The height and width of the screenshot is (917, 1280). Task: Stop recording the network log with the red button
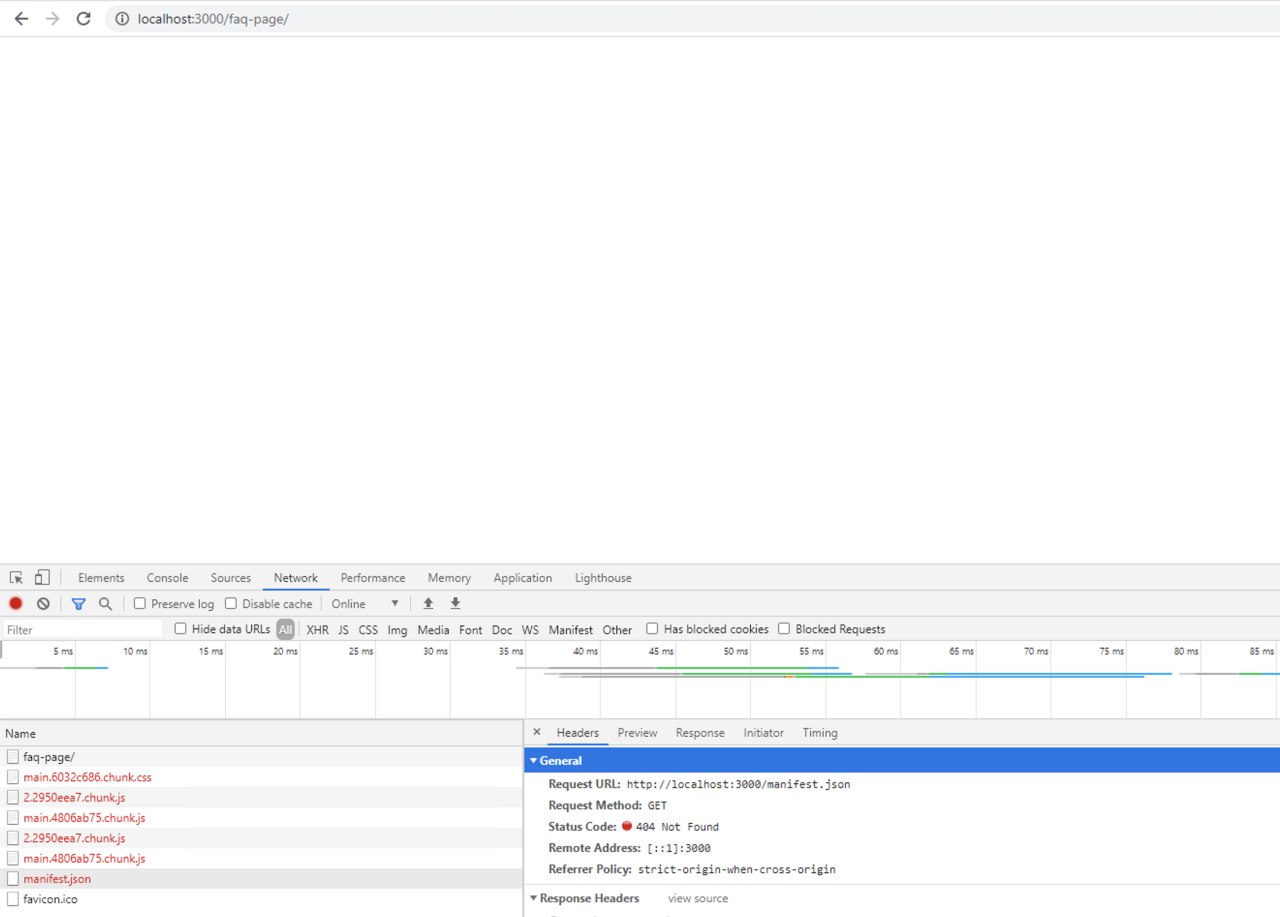coord(16,604)
